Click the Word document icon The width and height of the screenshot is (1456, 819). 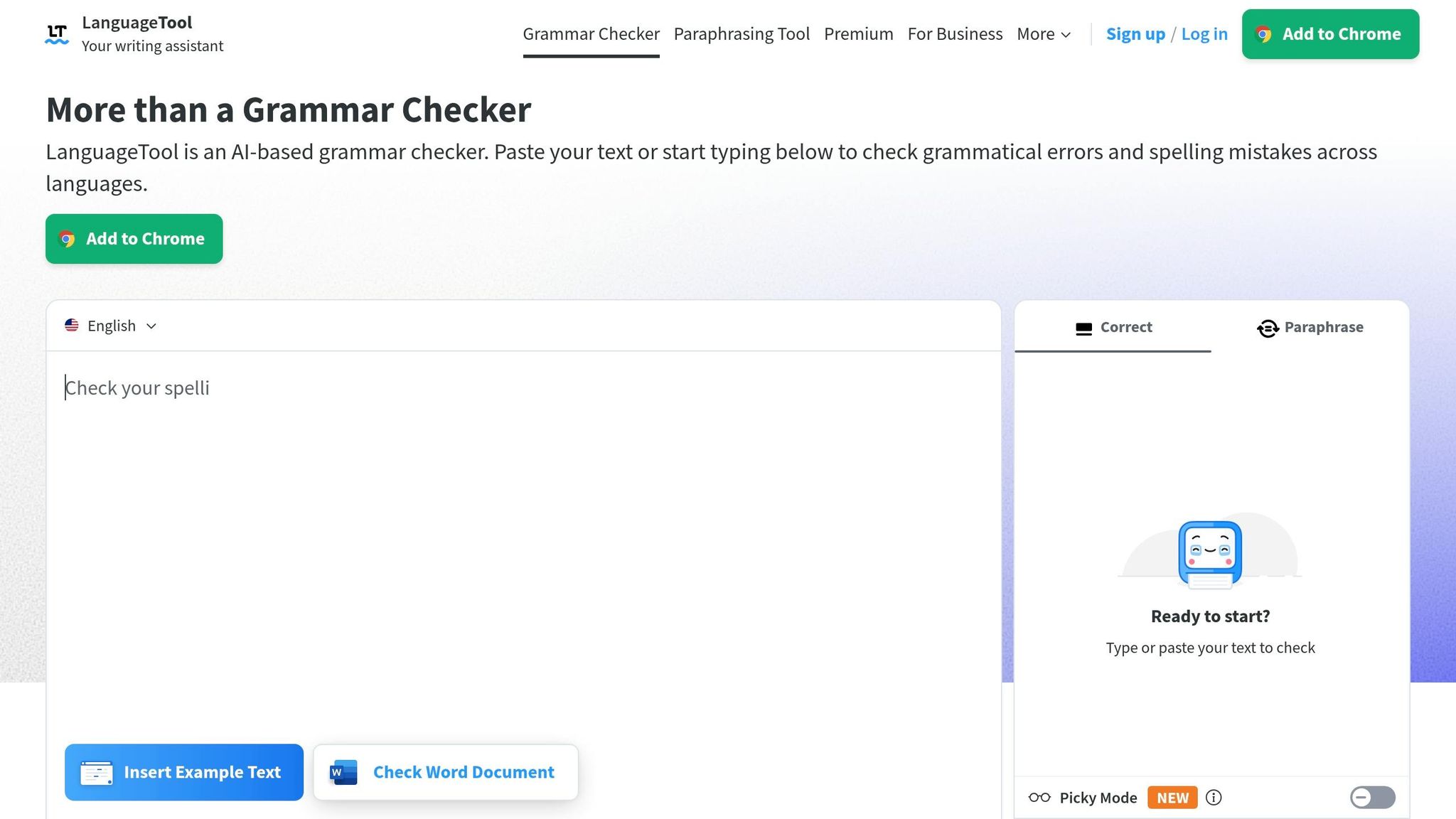pyautogui.click(x=343, y=772)
